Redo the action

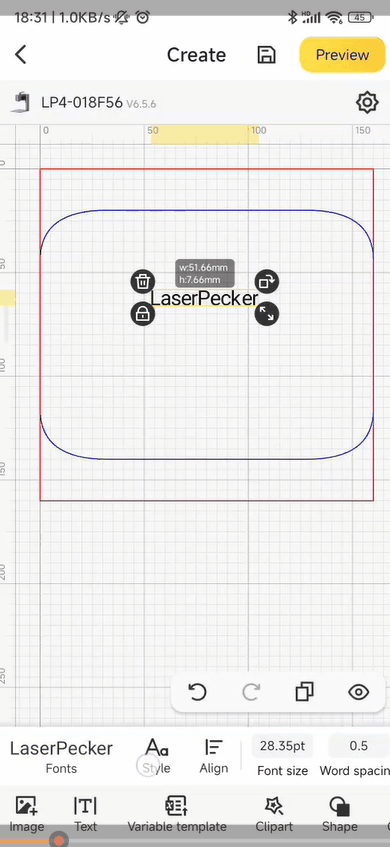[x=251, y=692]
